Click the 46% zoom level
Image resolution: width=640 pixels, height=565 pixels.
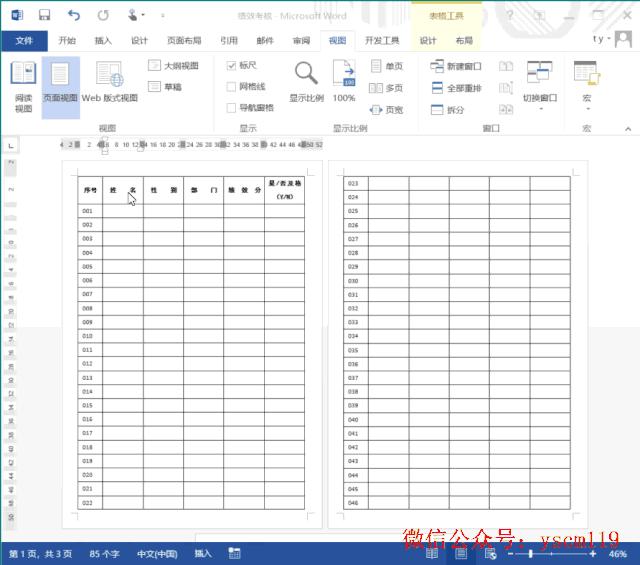(x=618, y=554)
